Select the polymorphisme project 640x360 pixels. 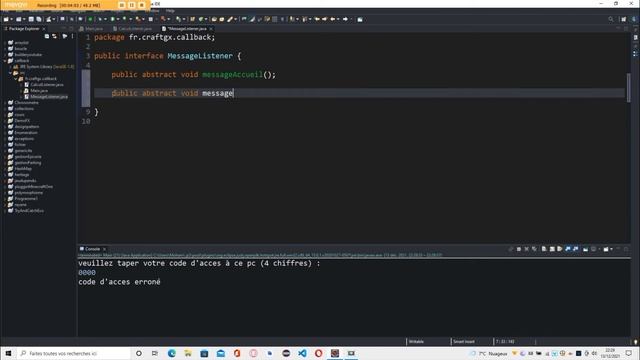pos(29,193)
